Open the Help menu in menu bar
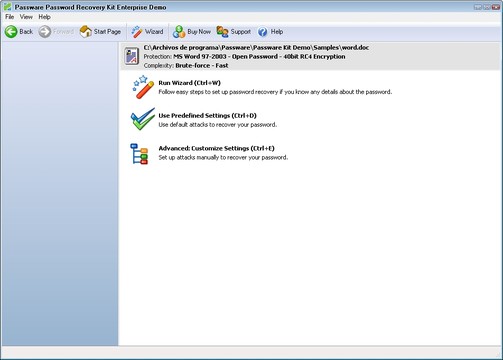 tap(44, 17)
